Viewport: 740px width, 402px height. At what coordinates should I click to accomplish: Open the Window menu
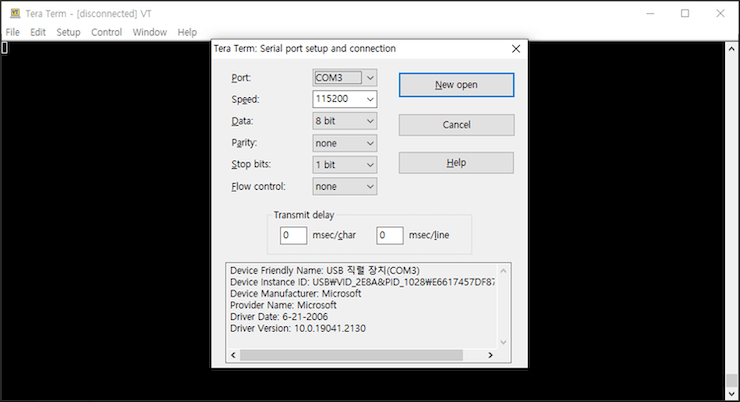(149, 32)
